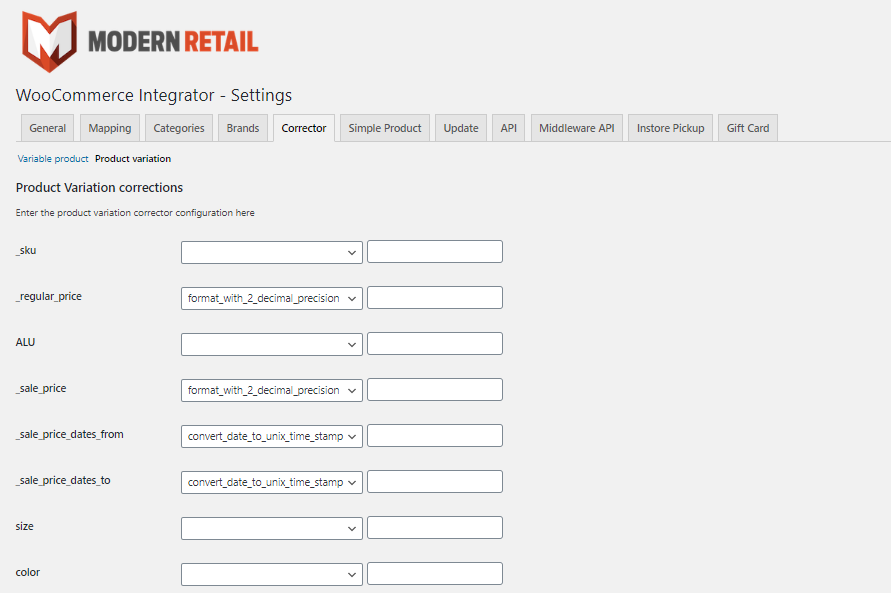The height and width of the screenshot is (593, 891).
Task: Open the General tab
Action: [x=48, y=128]
